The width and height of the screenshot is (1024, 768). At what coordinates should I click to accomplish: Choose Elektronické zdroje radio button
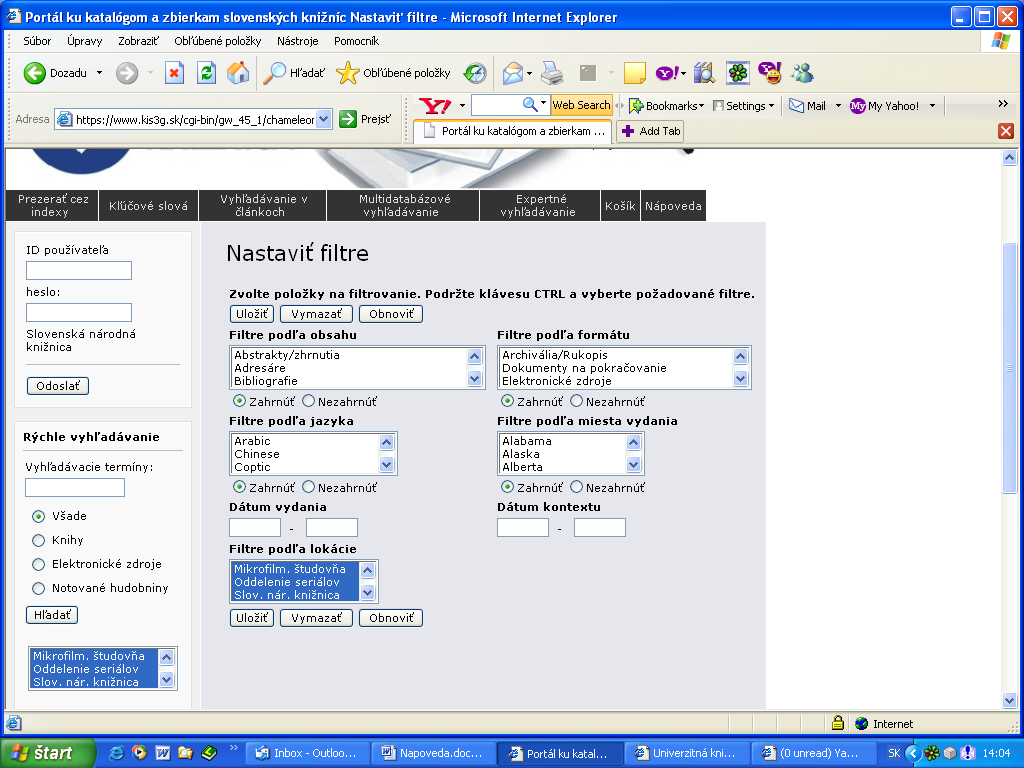(x=39, y=565)
